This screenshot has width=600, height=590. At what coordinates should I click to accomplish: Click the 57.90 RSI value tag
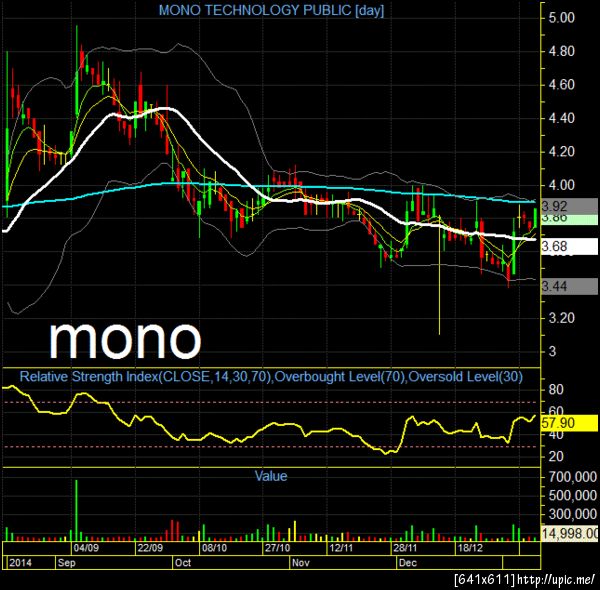tap(569, 423)
